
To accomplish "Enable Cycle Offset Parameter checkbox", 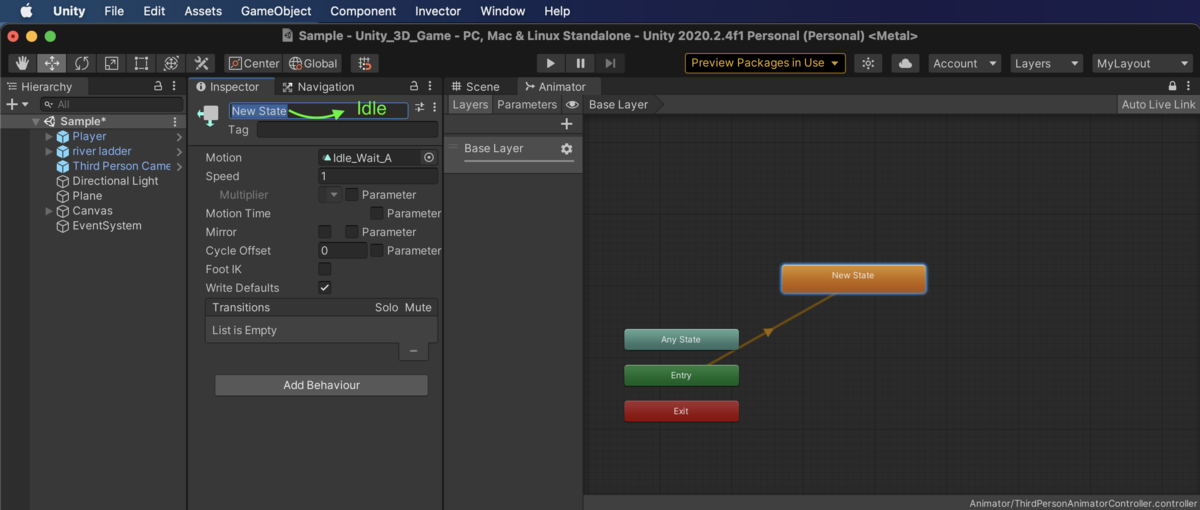I will 377,251.
